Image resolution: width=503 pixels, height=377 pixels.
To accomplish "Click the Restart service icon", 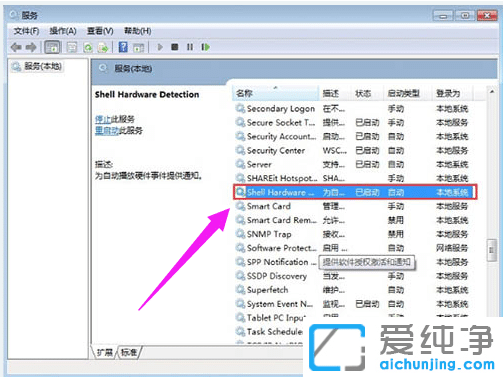I will (x=205, y=47).
